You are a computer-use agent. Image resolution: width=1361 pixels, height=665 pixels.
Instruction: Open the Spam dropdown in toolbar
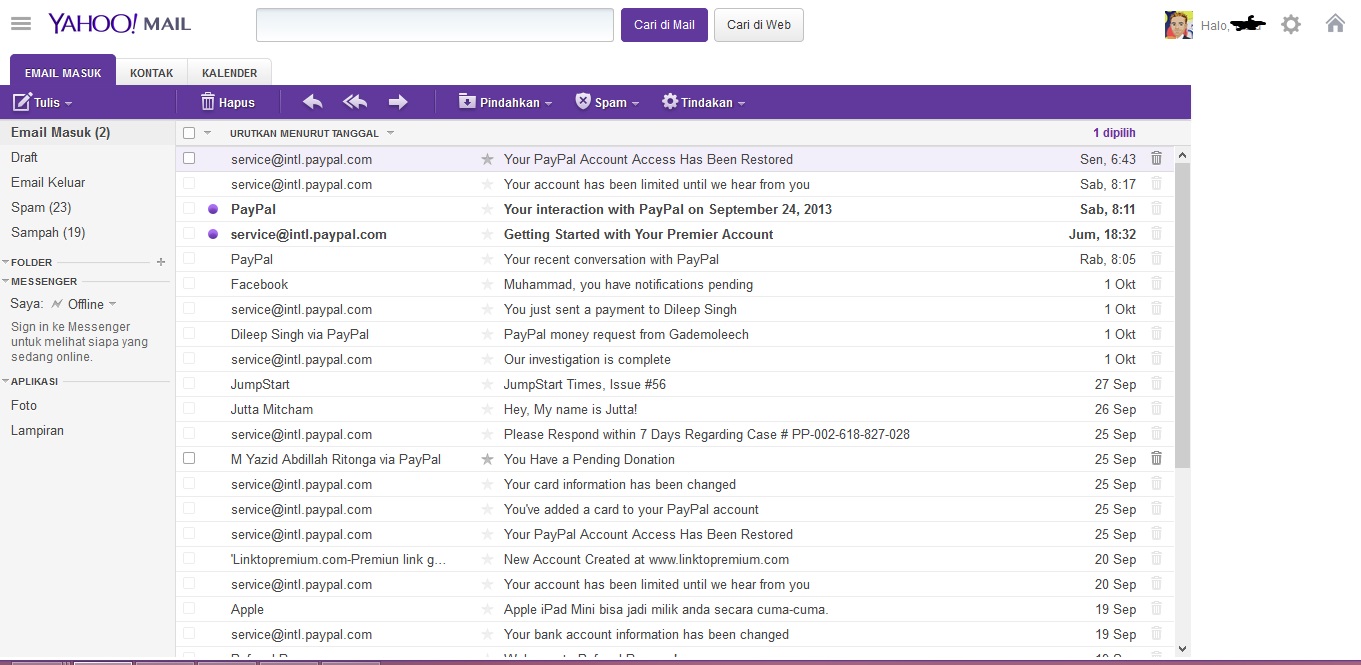pos(607,102)
